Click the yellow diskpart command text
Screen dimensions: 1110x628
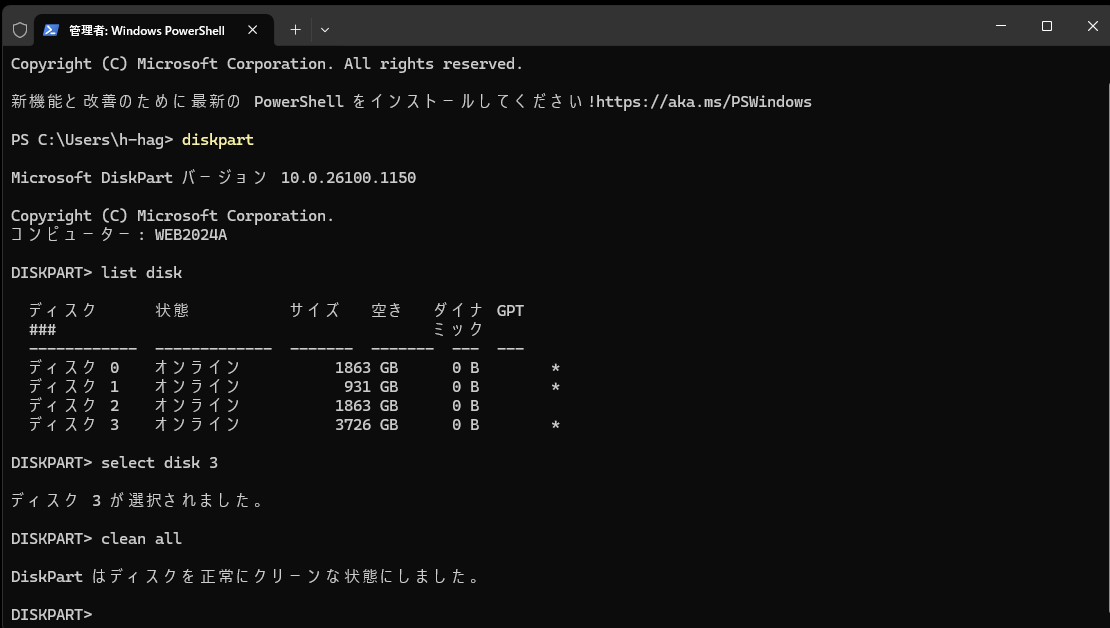(217, 139)
